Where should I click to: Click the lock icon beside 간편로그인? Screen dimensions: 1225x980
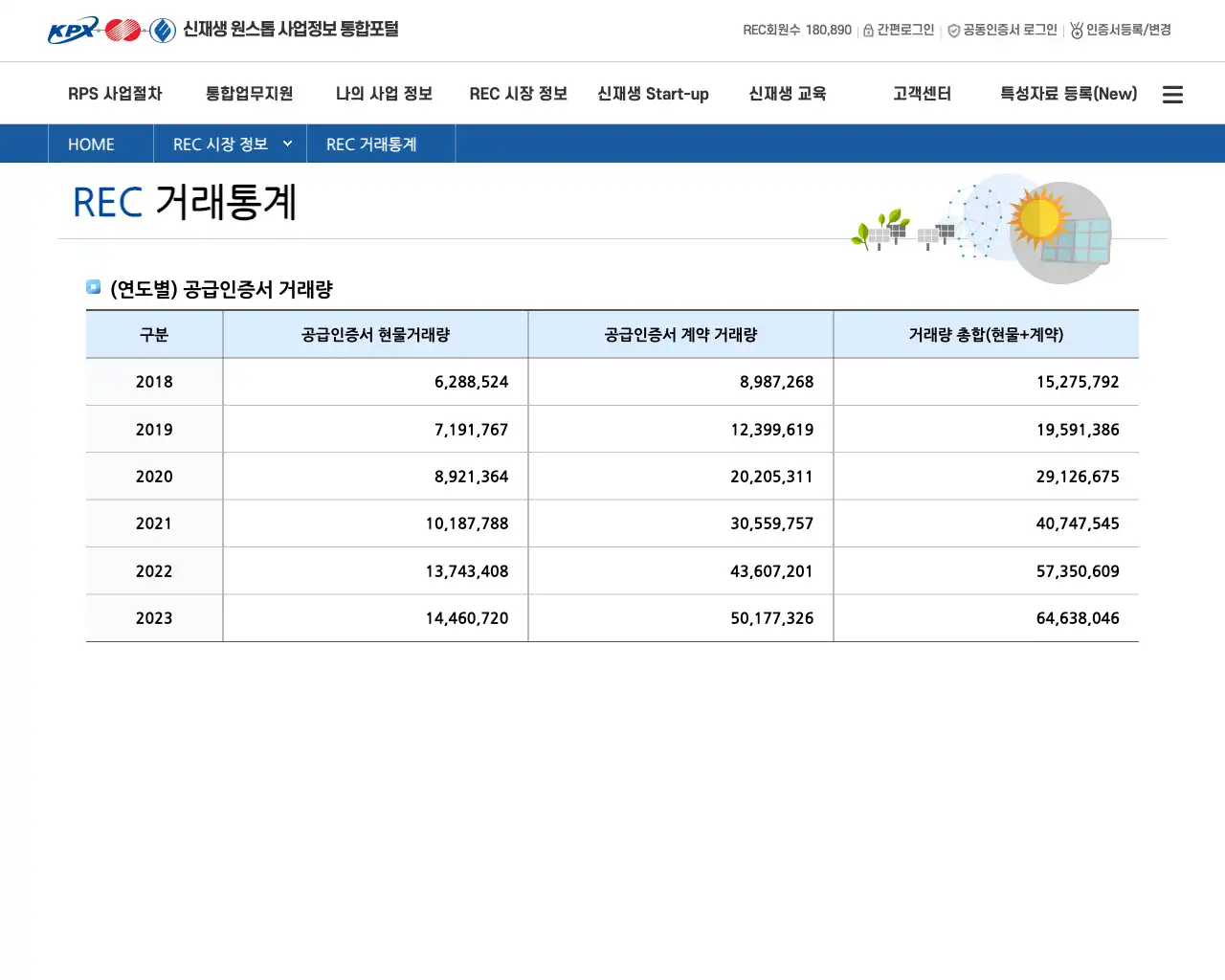tap(868, 31)
